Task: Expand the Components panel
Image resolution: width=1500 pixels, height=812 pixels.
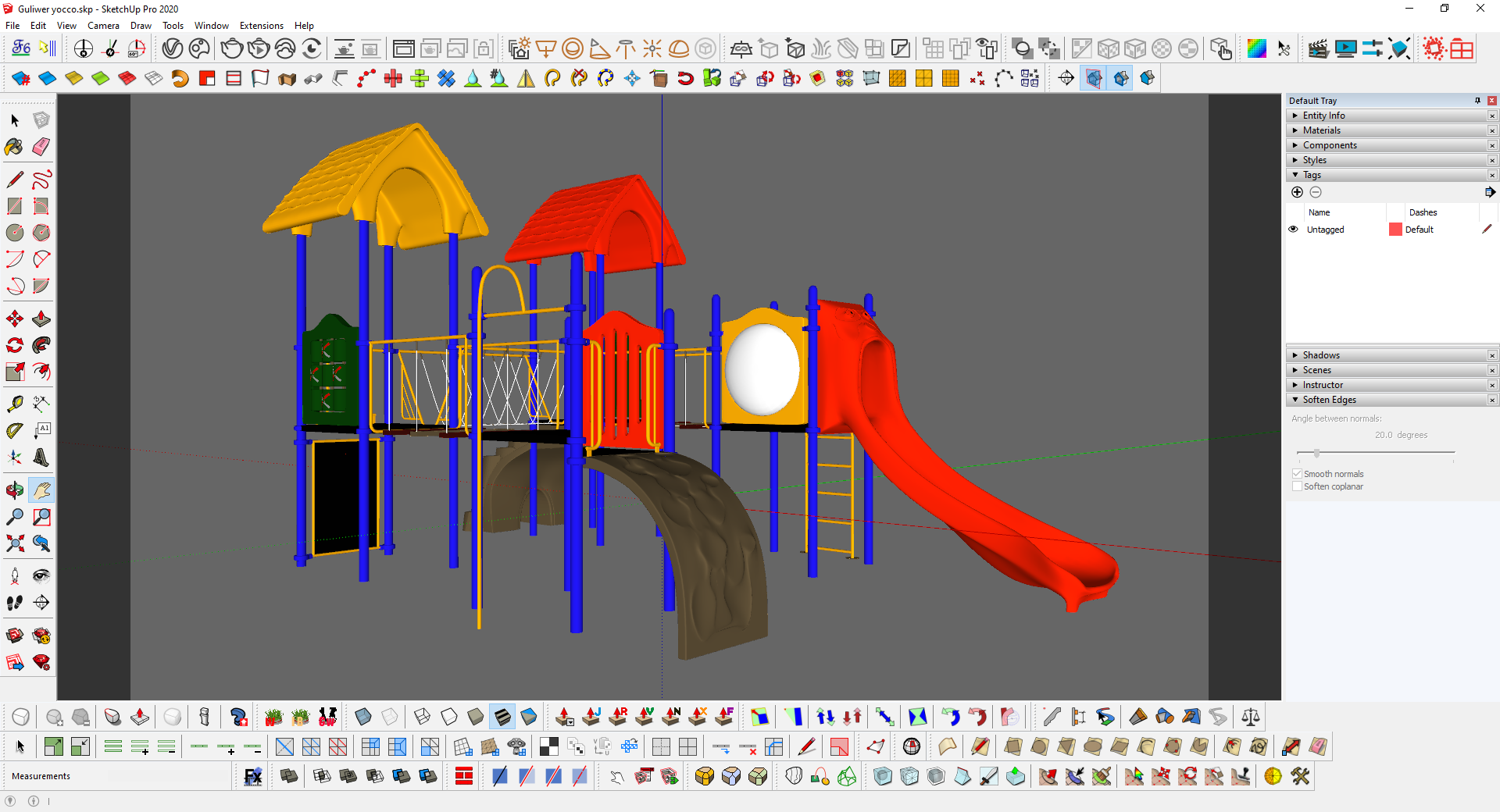Action: (x=1387, y=145)
